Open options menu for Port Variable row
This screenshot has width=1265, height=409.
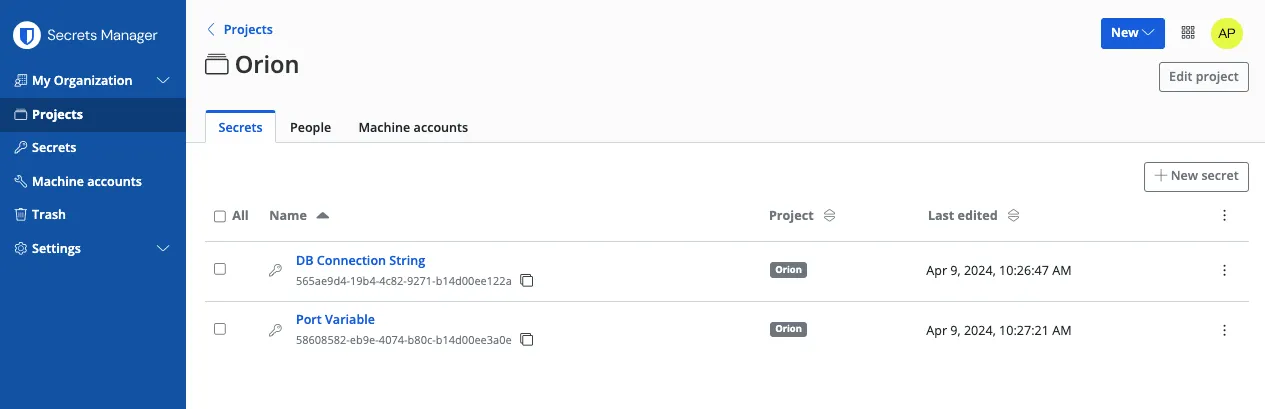click(x=1224, y=330)
